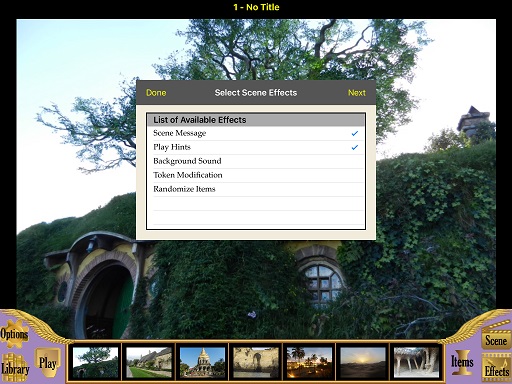
Task: Enable the Token Modification effect
Action: pyautogui.click(x=256, y=175)
